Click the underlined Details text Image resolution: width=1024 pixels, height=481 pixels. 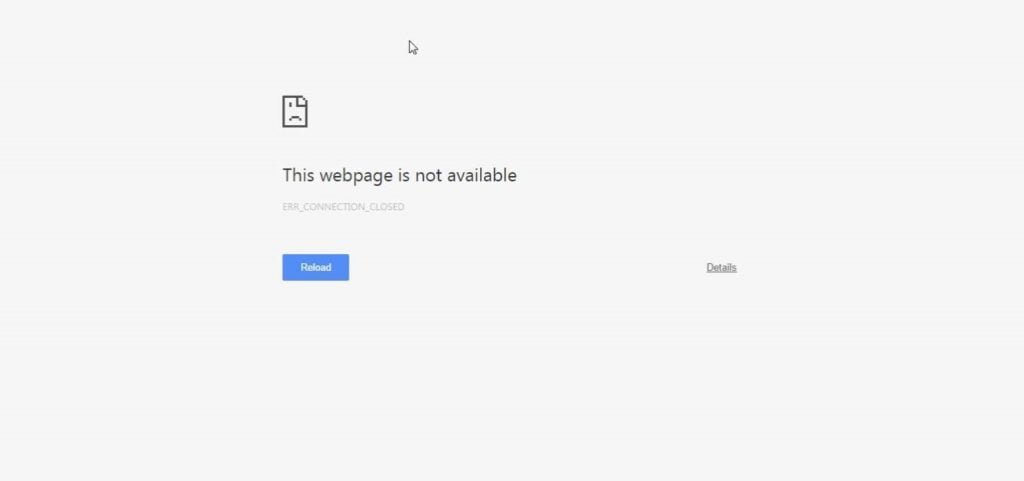[x=721, y=268]
